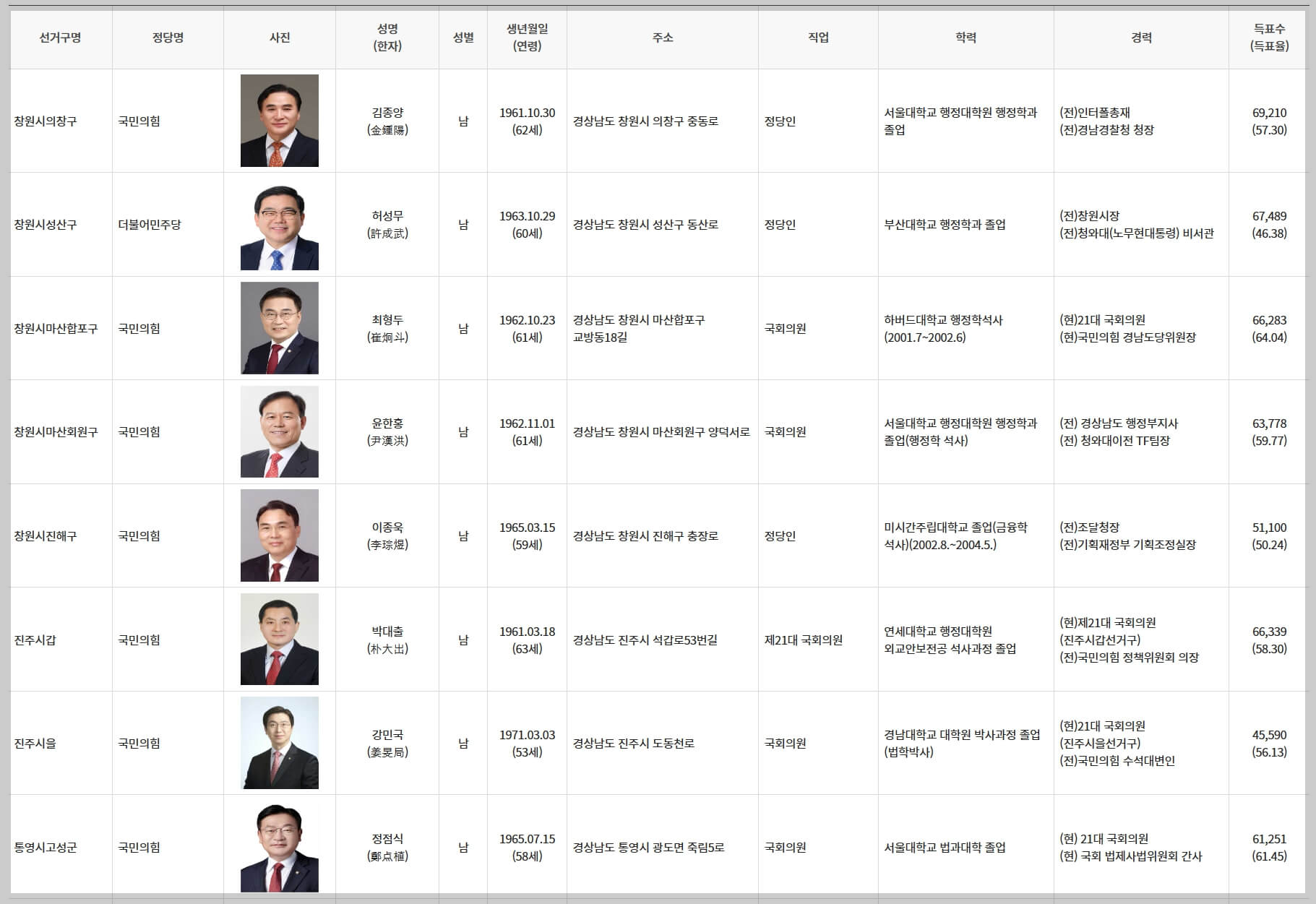This screenshot has height=904, width=1316.
Task: Click the name 윤한홍 (尹漢洪)
Action: pos(387,432)
